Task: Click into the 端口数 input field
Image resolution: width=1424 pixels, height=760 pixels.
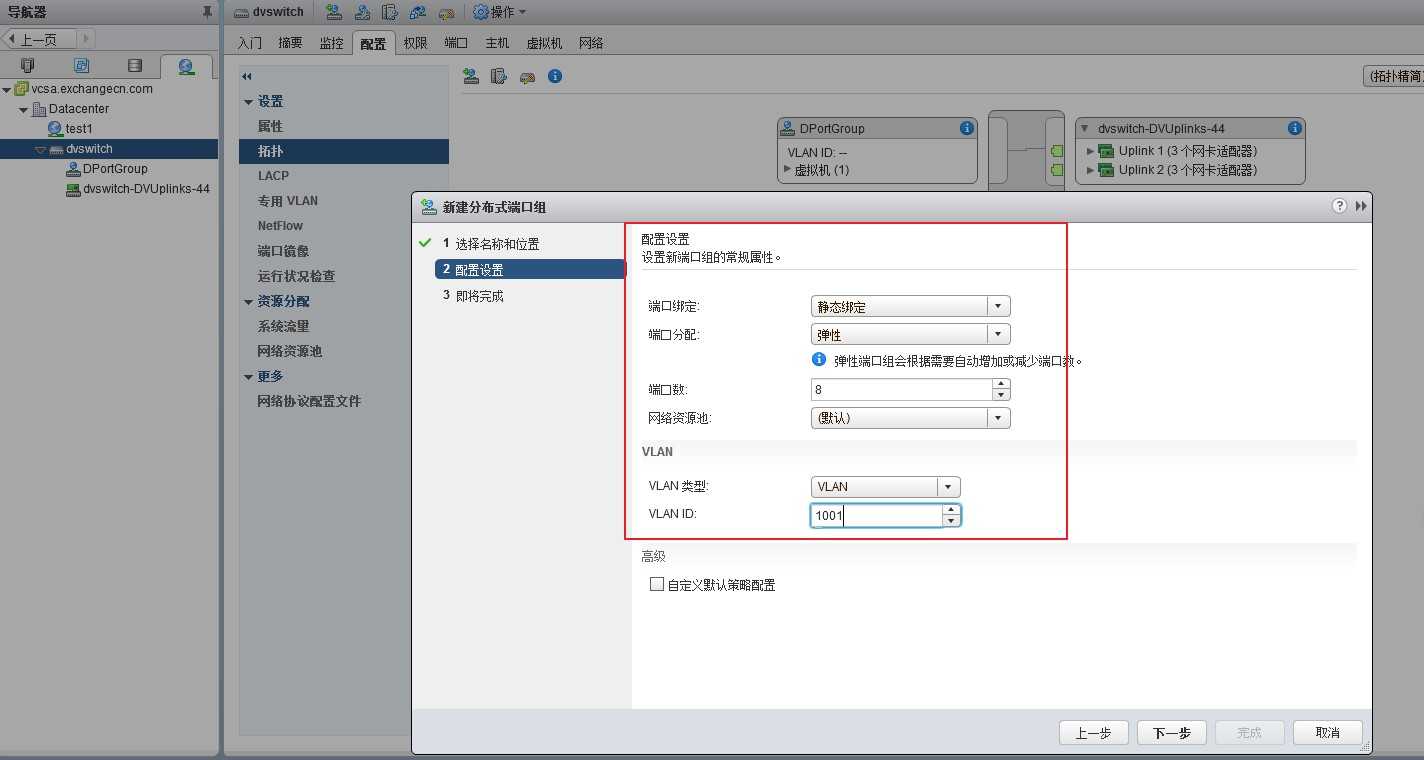Action: (x=901, y=389)
